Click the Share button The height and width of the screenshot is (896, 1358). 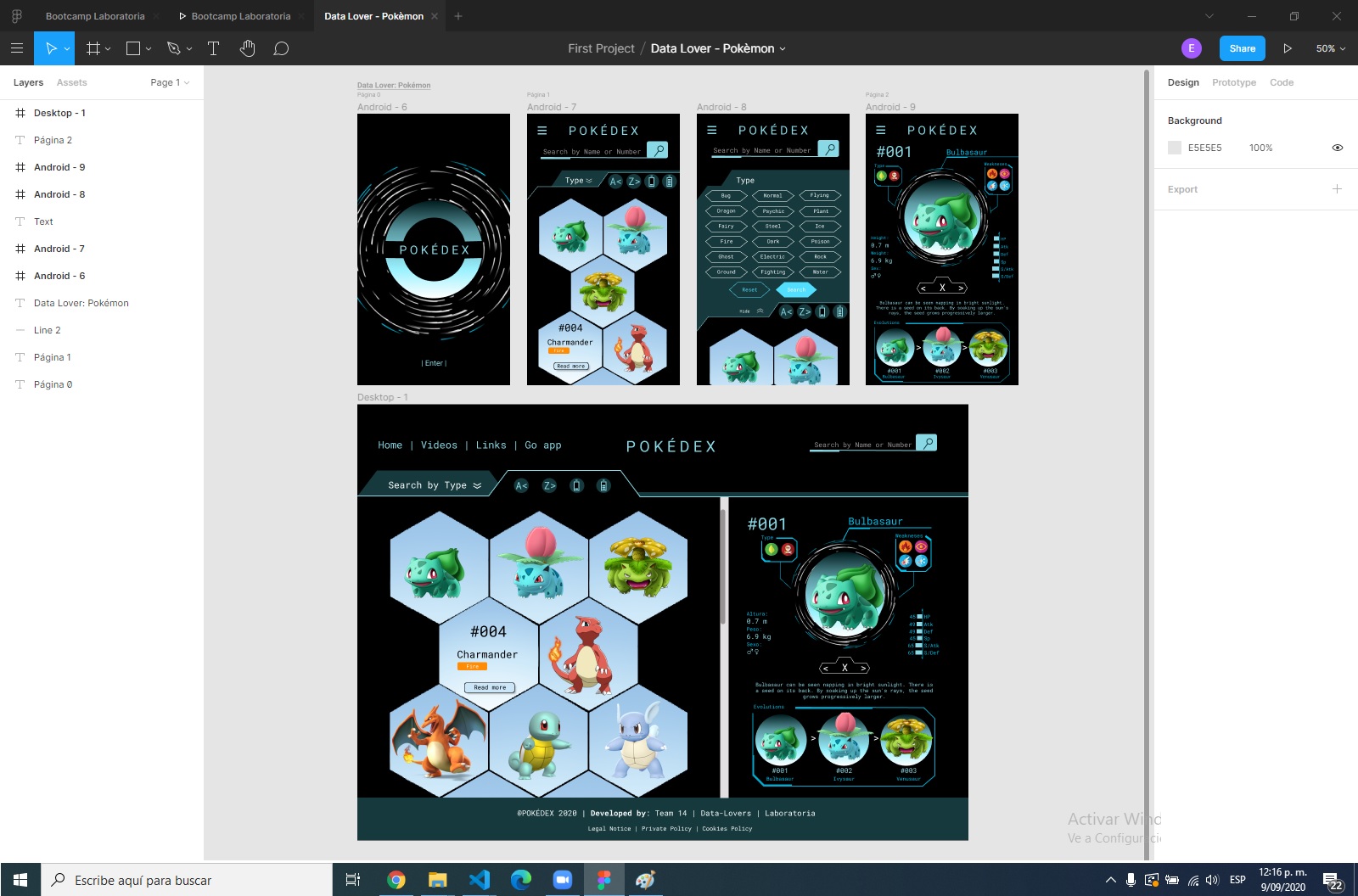click(x=1243, y=48)
